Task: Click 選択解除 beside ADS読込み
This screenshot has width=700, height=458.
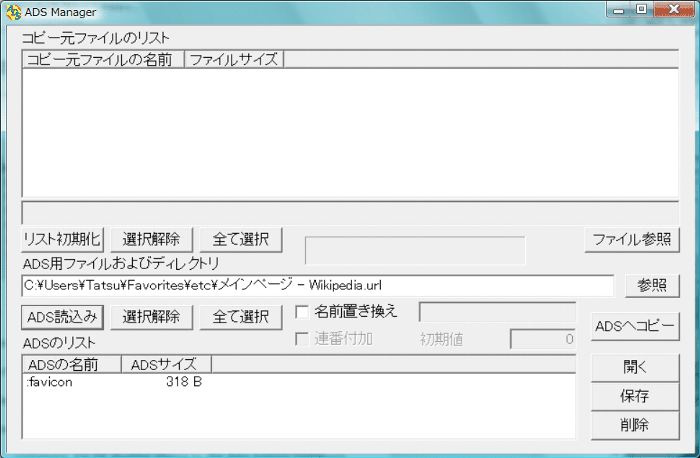Action: 151,317
